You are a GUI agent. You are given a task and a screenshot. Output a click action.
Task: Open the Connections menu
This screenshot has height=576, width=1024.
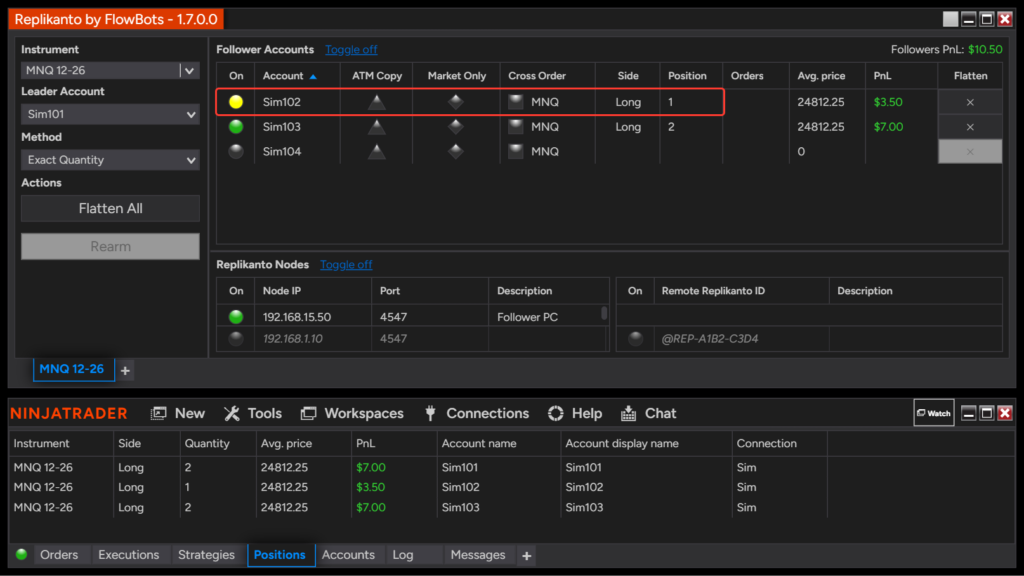point(476,413)
